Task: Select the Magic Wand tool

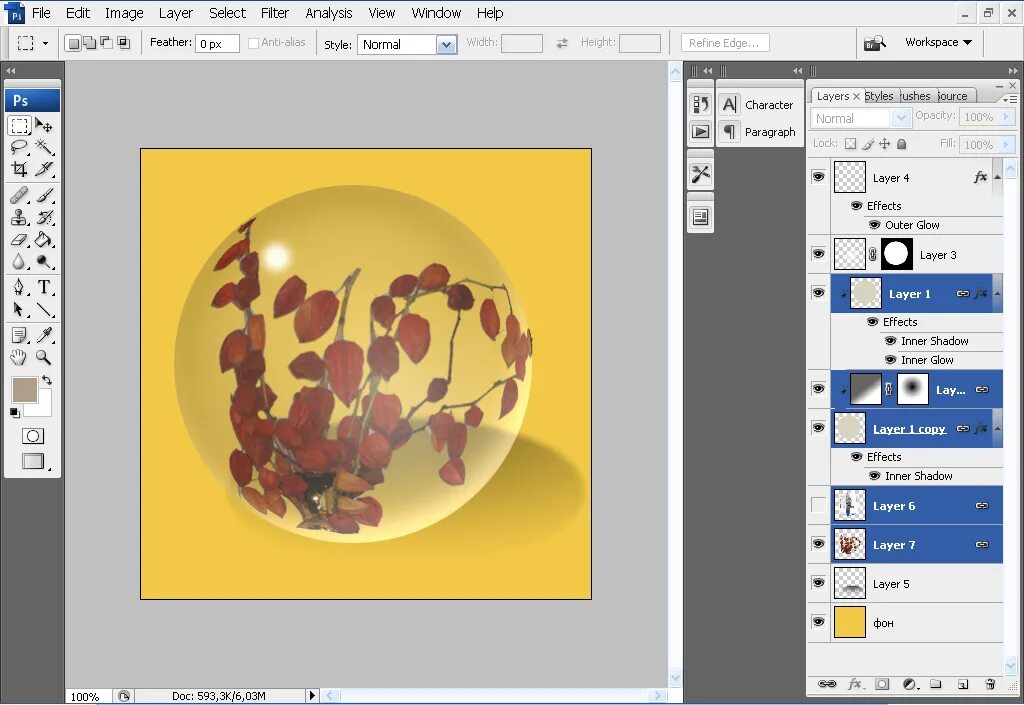Action: coord(44,147)
